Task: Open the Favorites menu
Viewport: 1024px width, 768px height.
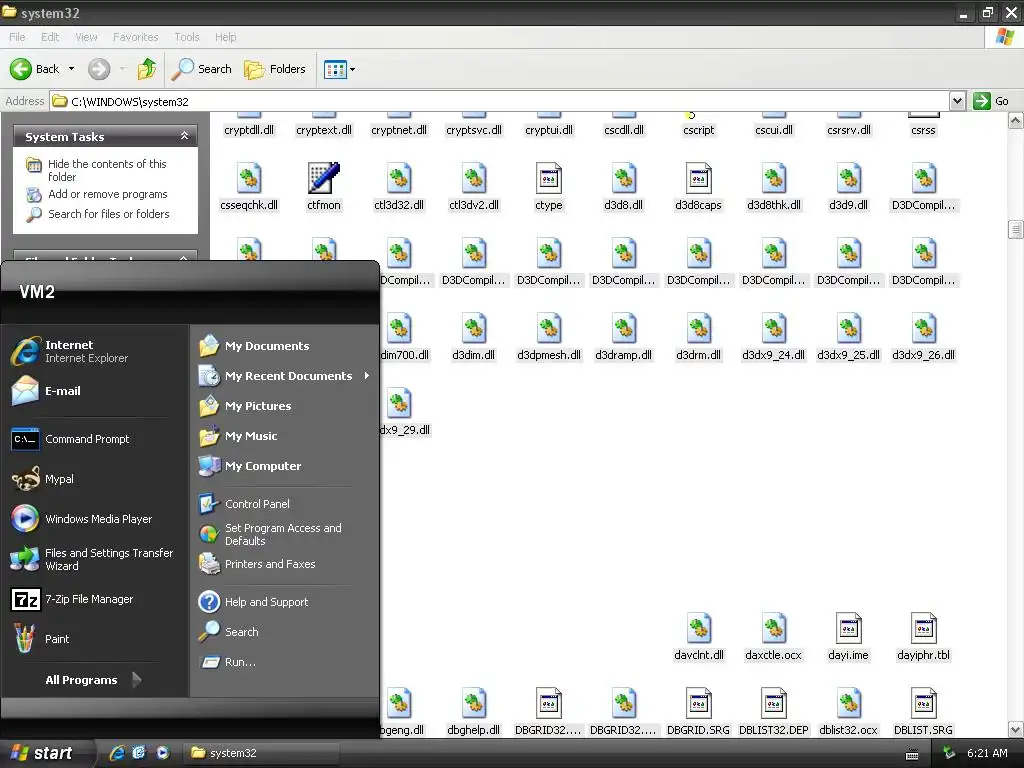Action: pos(135,37)
